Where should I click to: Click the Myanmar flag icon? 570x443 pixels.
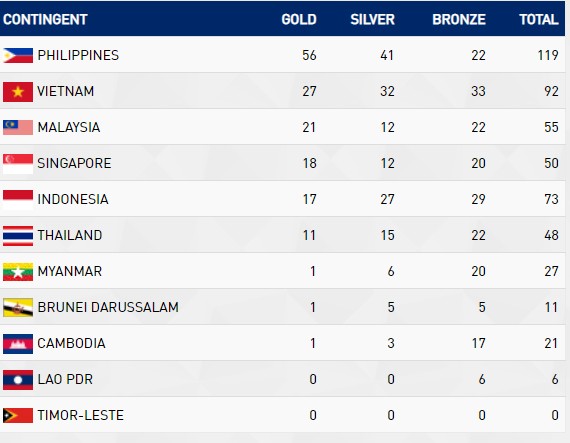click(x=18, y=271)
